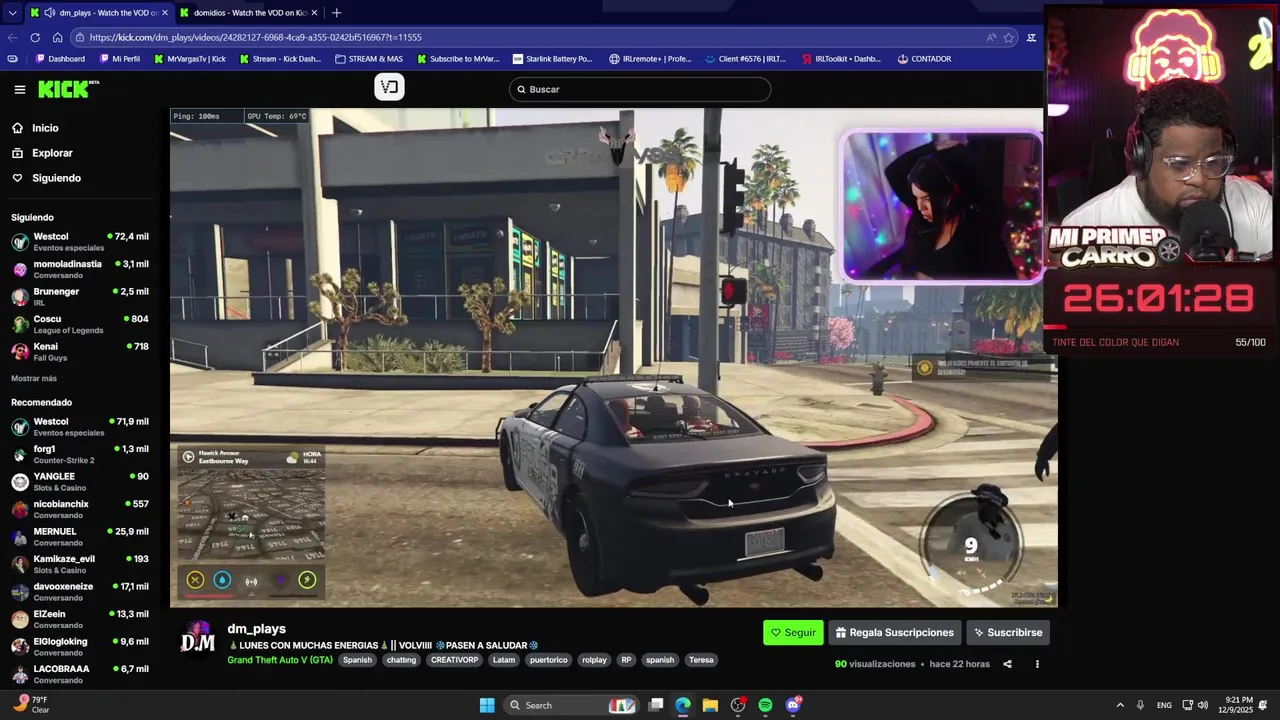The image size is (1280, 720).
Task: Select the puertorico tag
Action: click(x=548, y=660)
